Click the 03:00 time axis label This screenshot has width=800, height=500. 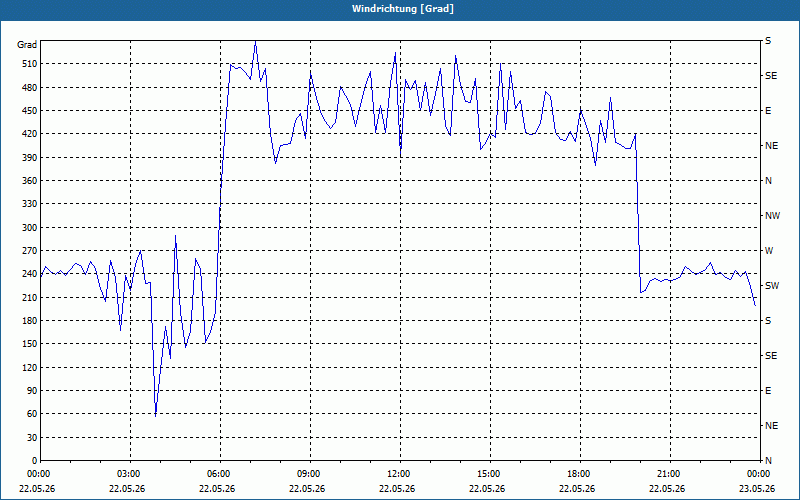tap(128, 474)
